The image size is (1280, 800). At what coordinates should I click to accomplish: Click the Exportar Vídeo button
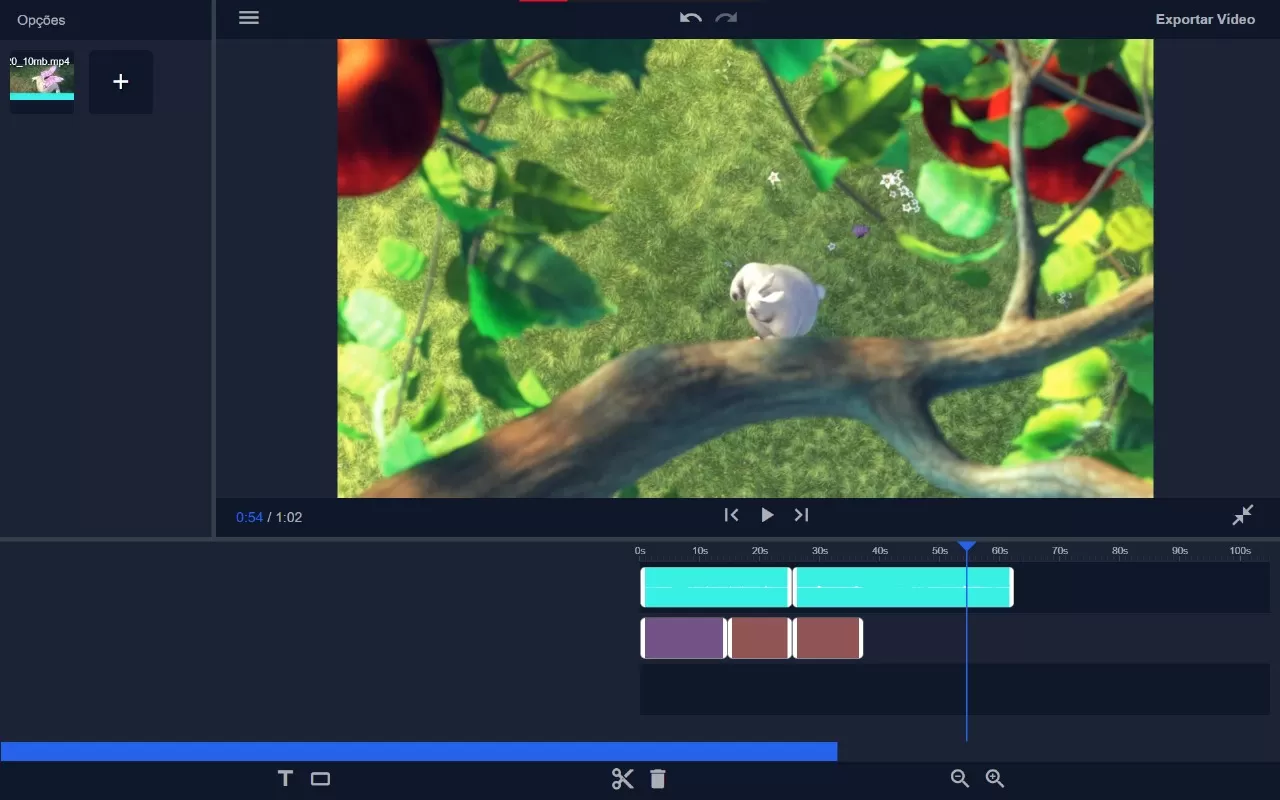pyautogui.click(x=1205, y=19)
